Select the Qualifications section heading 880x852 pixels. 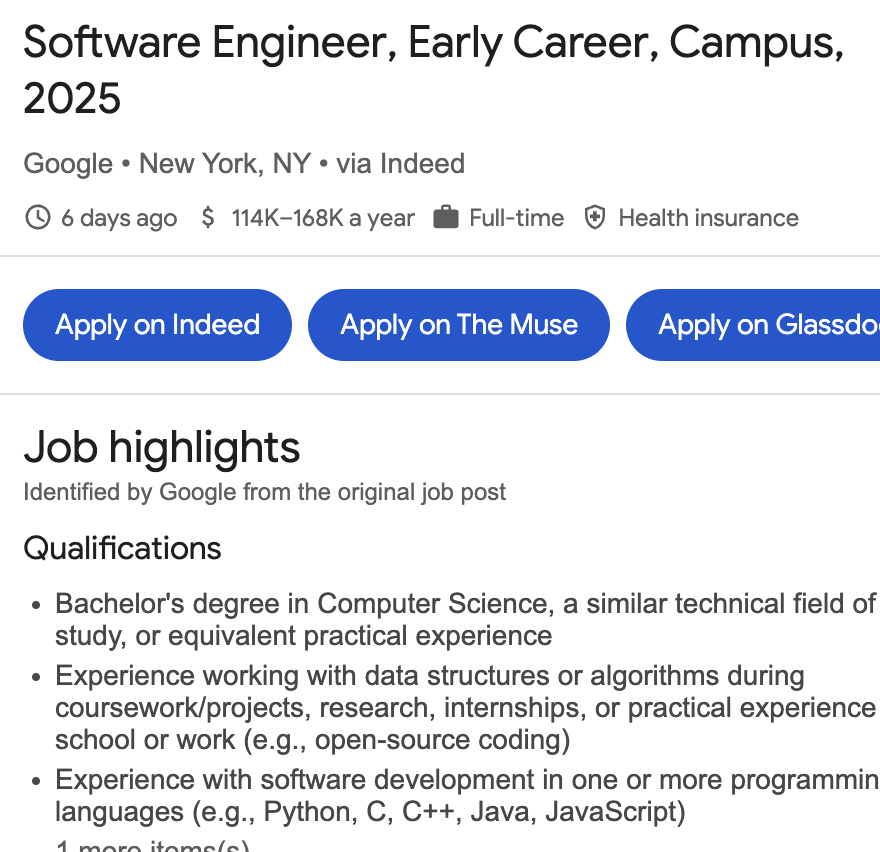click(x=122, y=548)
